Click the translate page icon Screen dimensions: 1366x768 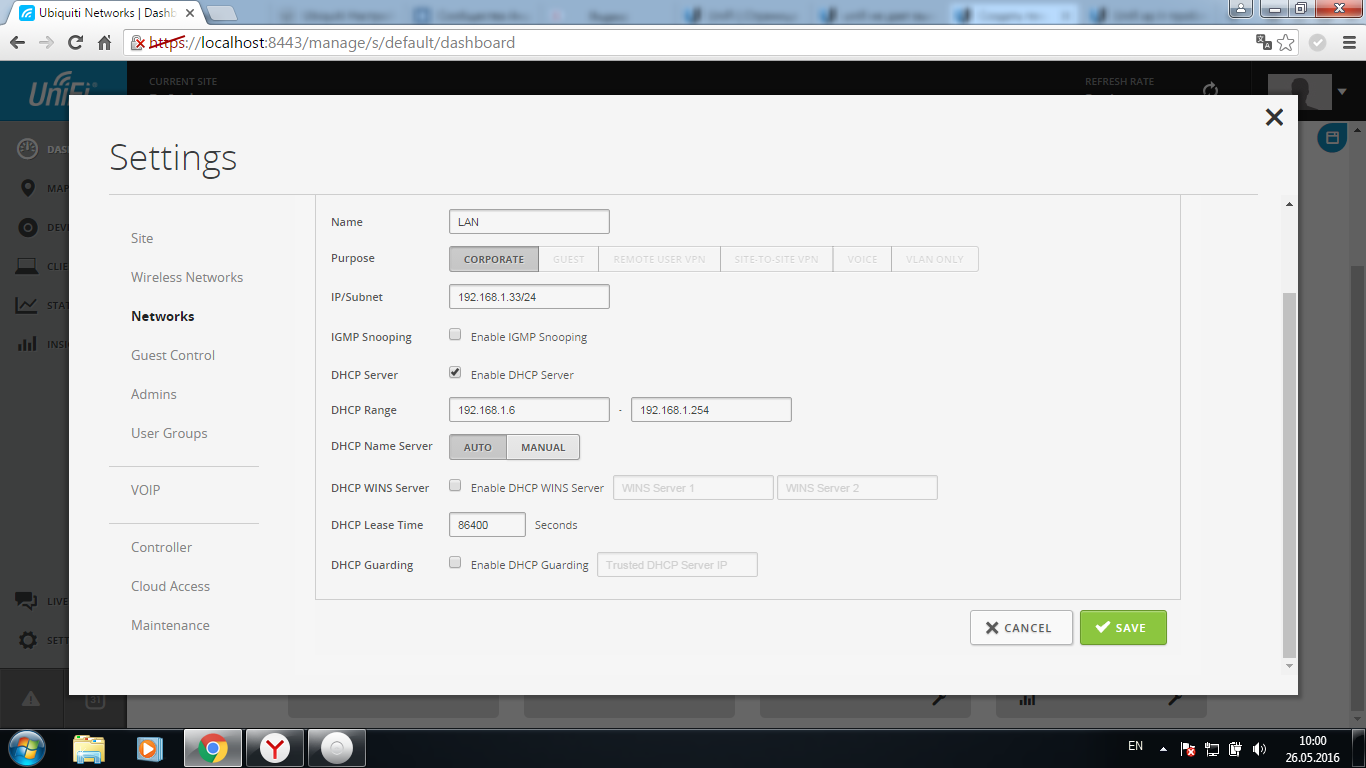coord(1263,43)
